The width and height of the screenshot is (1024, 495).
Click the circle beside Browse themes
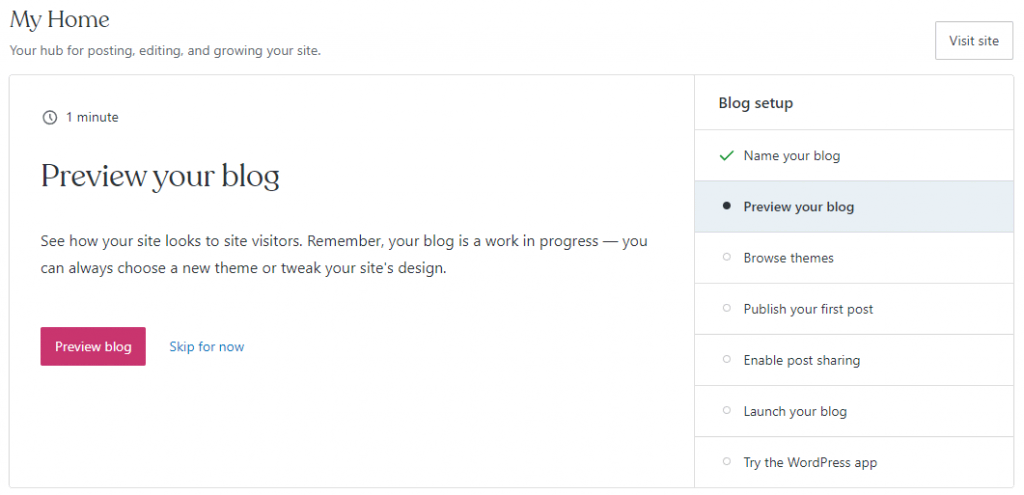tap(726, 258)
